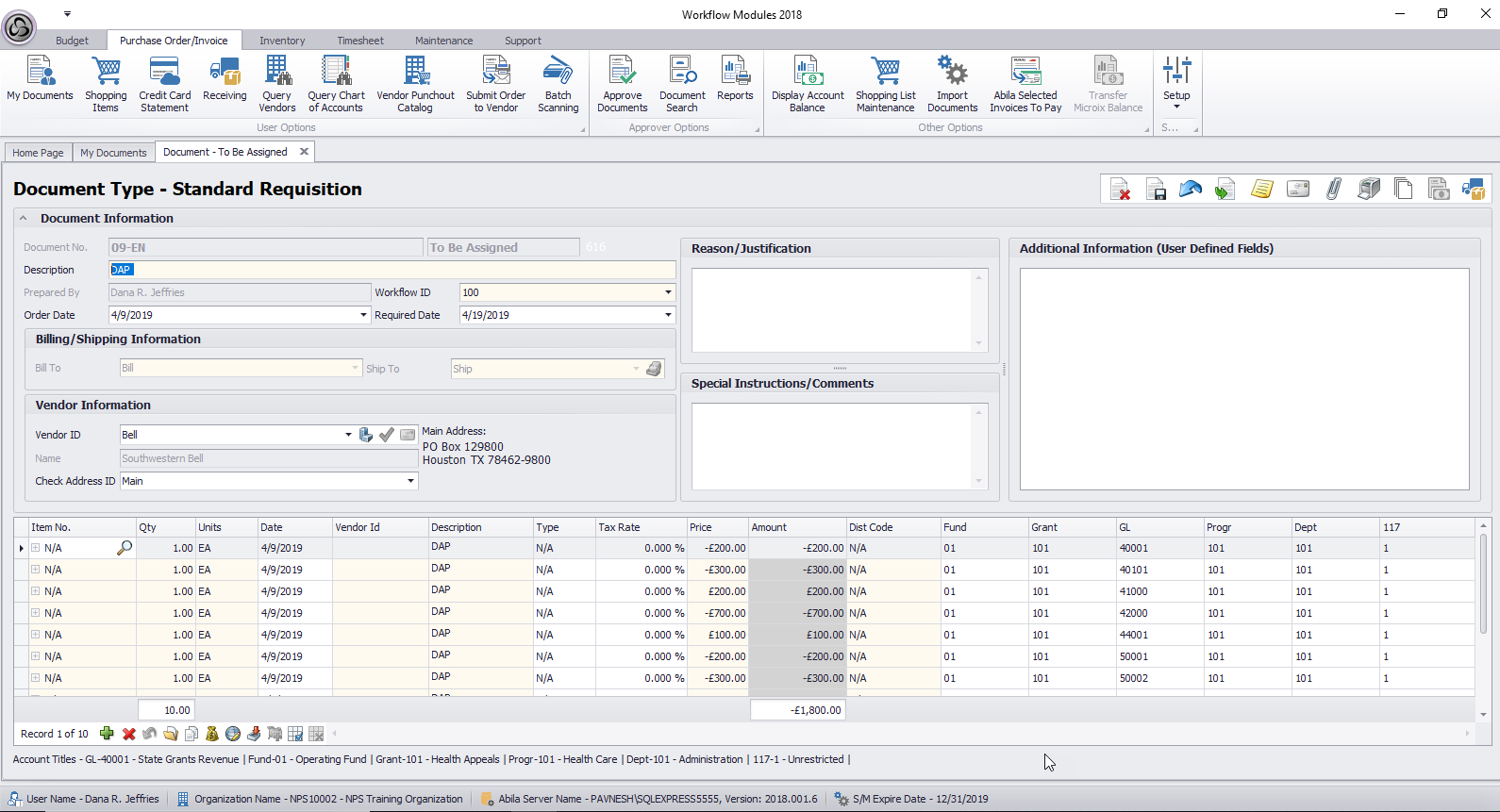Open Shopping Items in the ribbon

[x=106, y=84]
